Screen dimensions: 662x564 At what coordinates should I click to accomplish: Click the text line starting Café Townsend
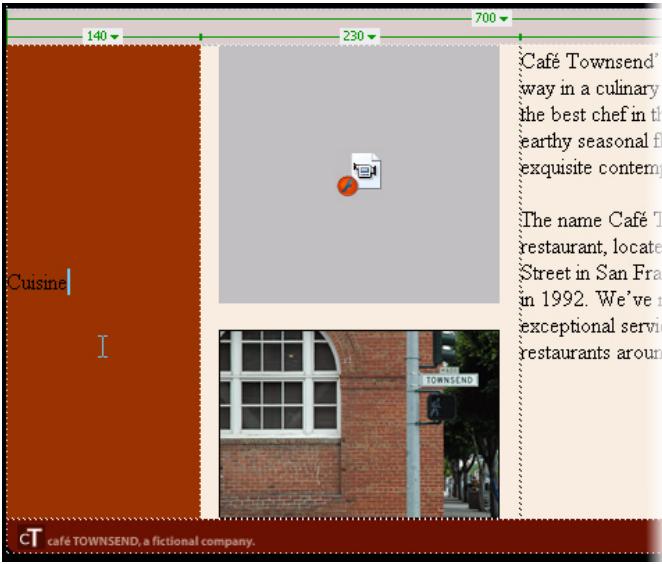(x=590, y=62)
